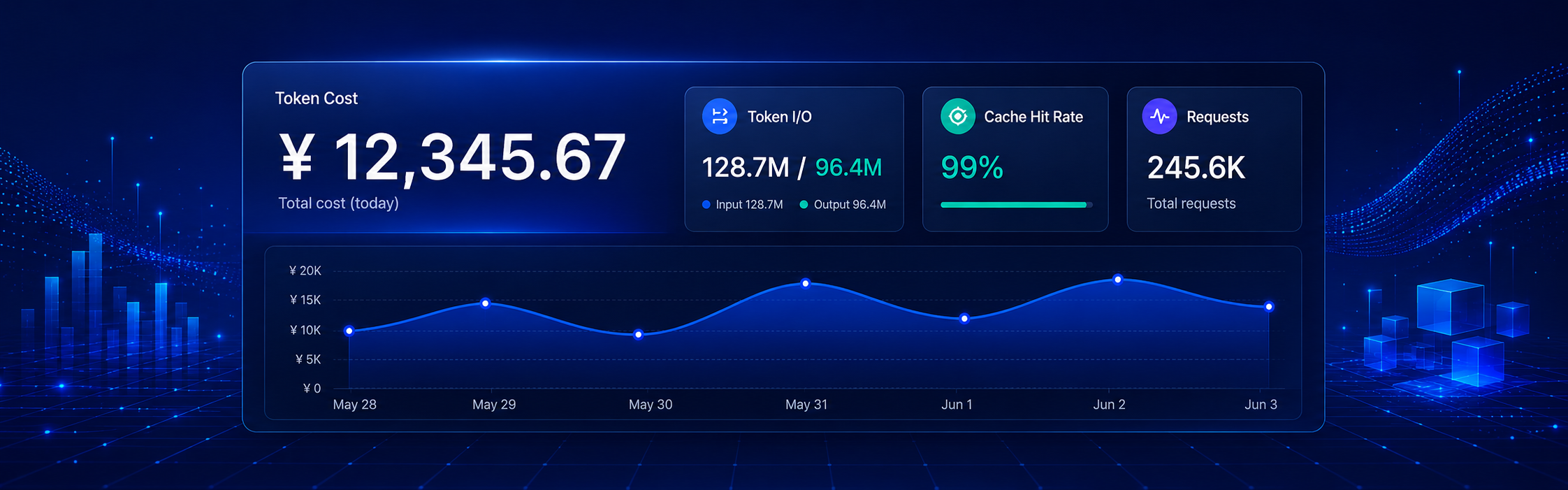The height and width of the screenshot is (490, 1568).
Task: Select the May 31 chart data point
Action: tap(806, 283)
